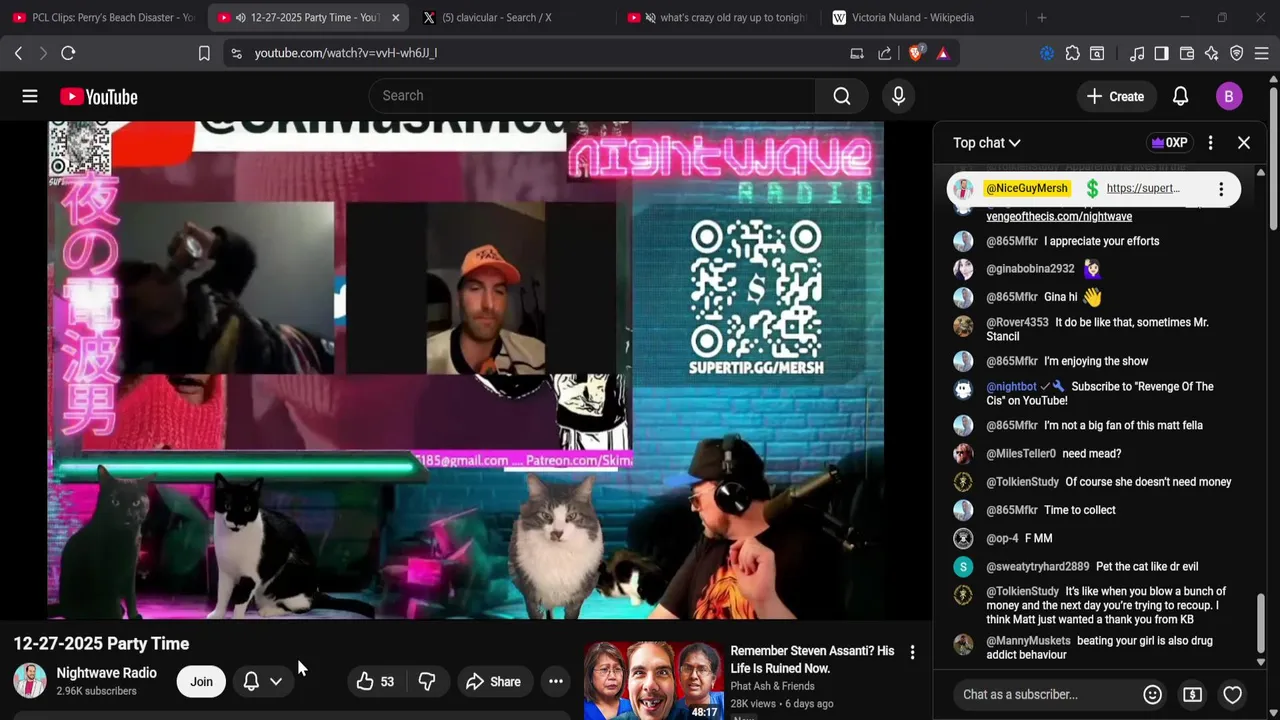This screenshot has width=1280, height=720.
Task: Click the Nightwave Radio channel name
Action: 106,673
